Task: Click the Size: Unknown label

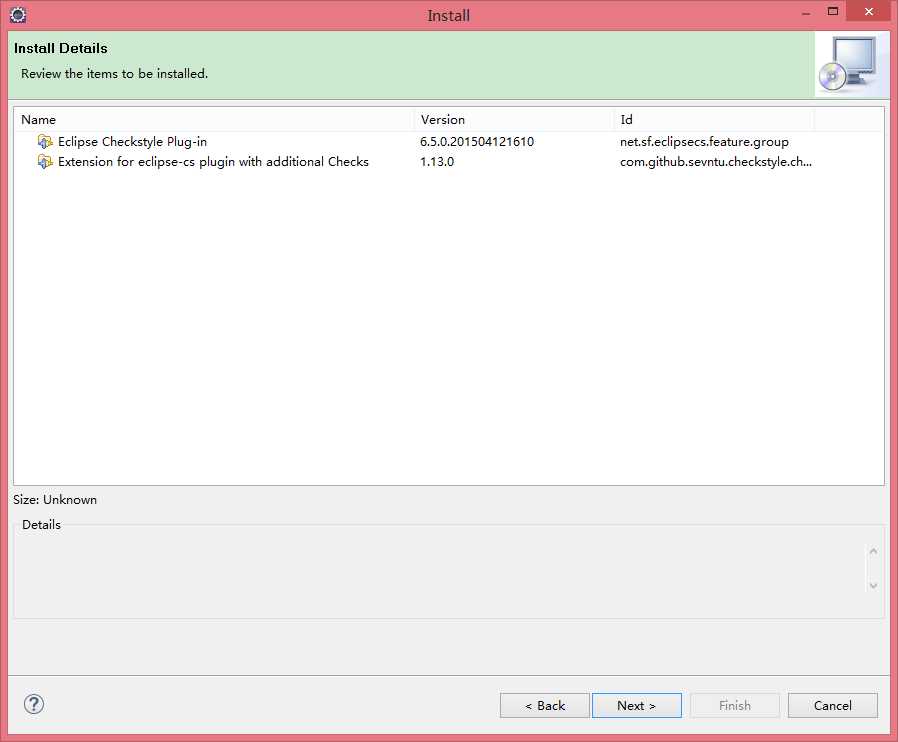Action: 55,500
